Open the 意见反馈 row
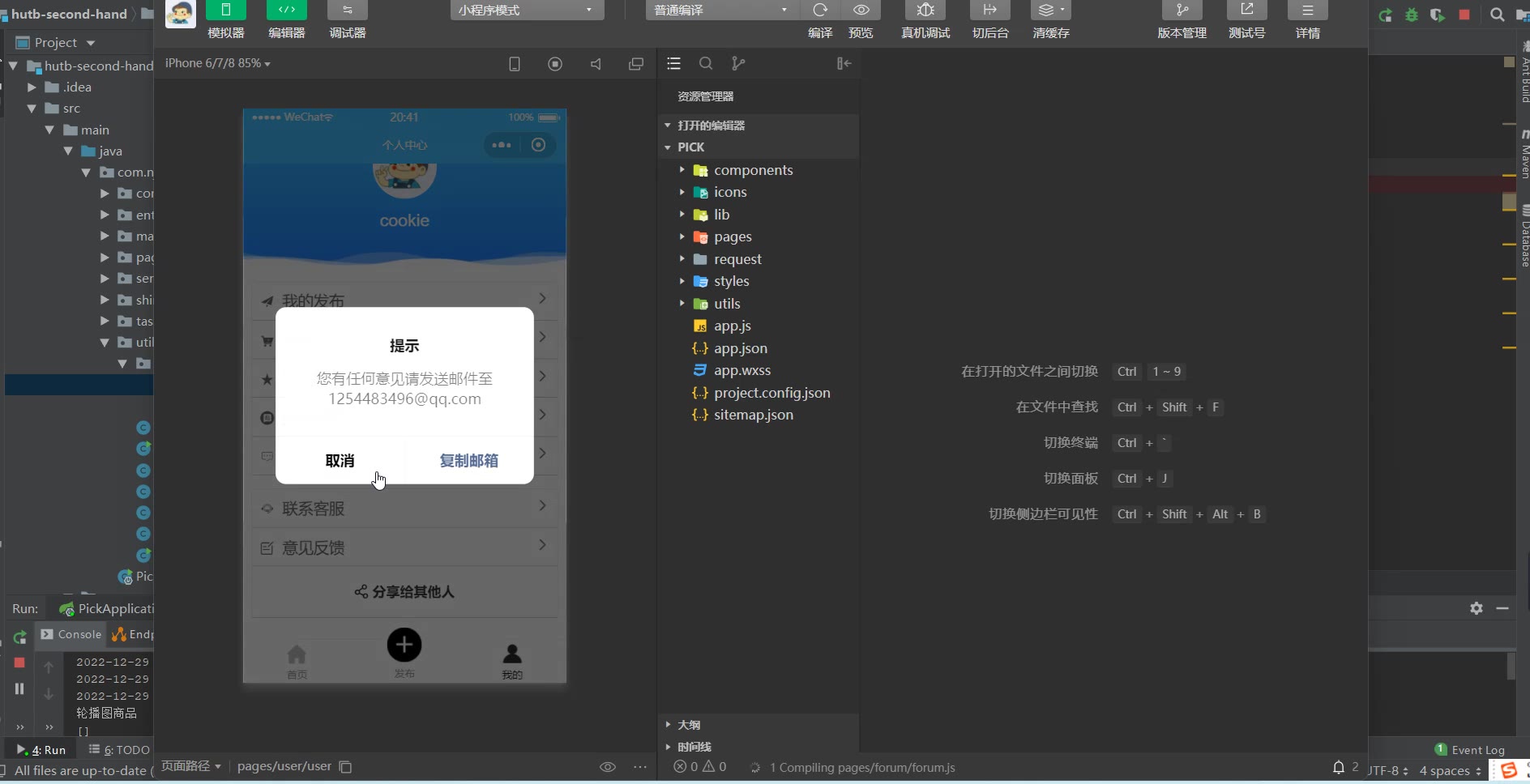The height and width of the screenshot is (784, 1530). [x=404, y=548]
